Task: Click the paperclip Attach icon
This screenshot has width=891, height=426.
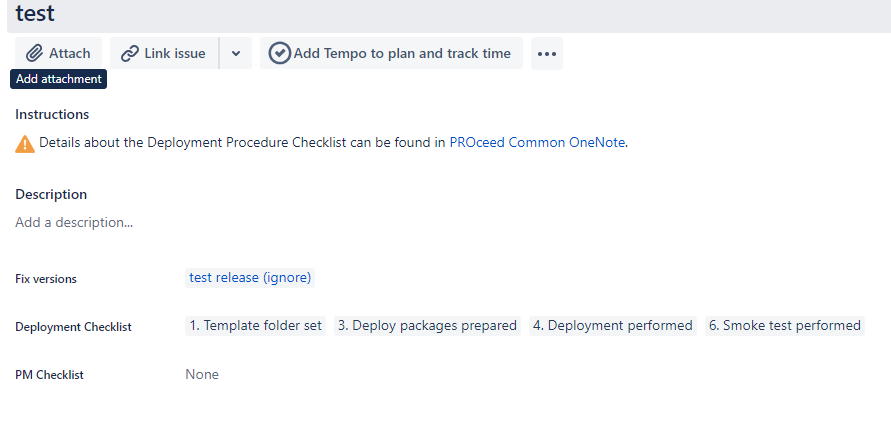Action: pyautogui.click(x=35, y=53)
